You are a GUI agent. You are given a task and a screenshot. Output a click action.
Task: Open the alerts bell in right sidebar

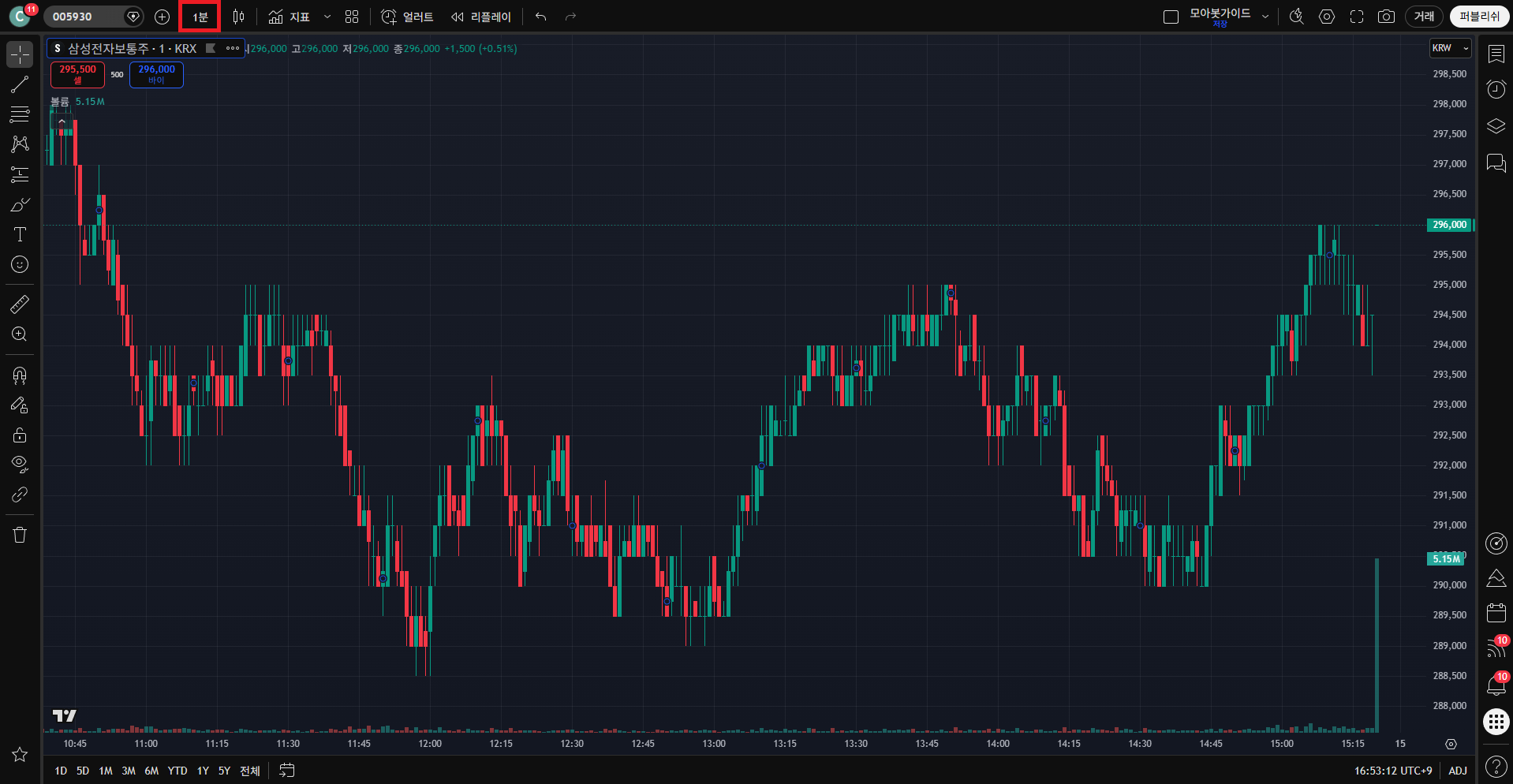[x=1496, y=685]
